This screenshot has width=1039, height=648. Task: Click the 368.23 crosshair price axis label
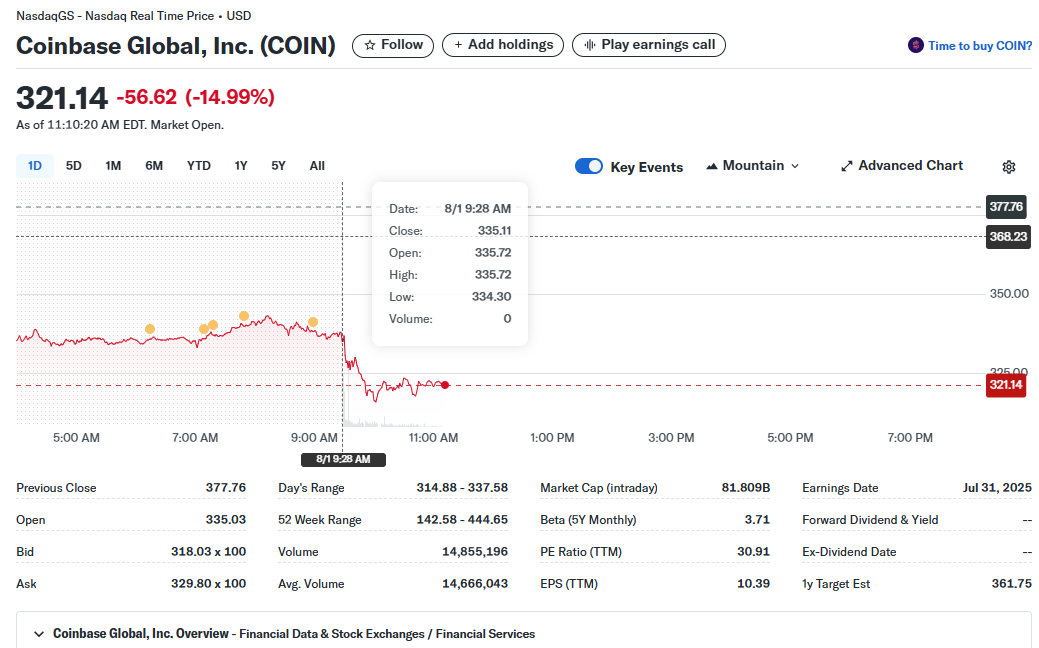click(1008, 237)
